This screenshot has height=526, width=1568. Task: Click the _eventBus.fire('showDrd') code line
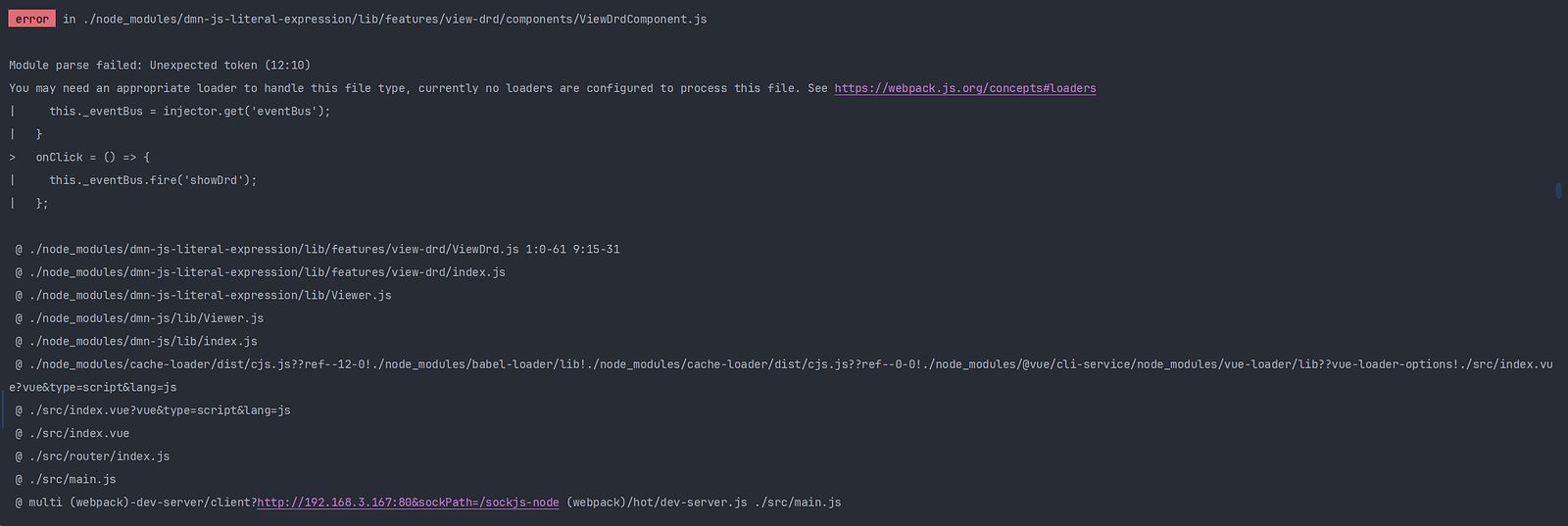pos(153,180)
